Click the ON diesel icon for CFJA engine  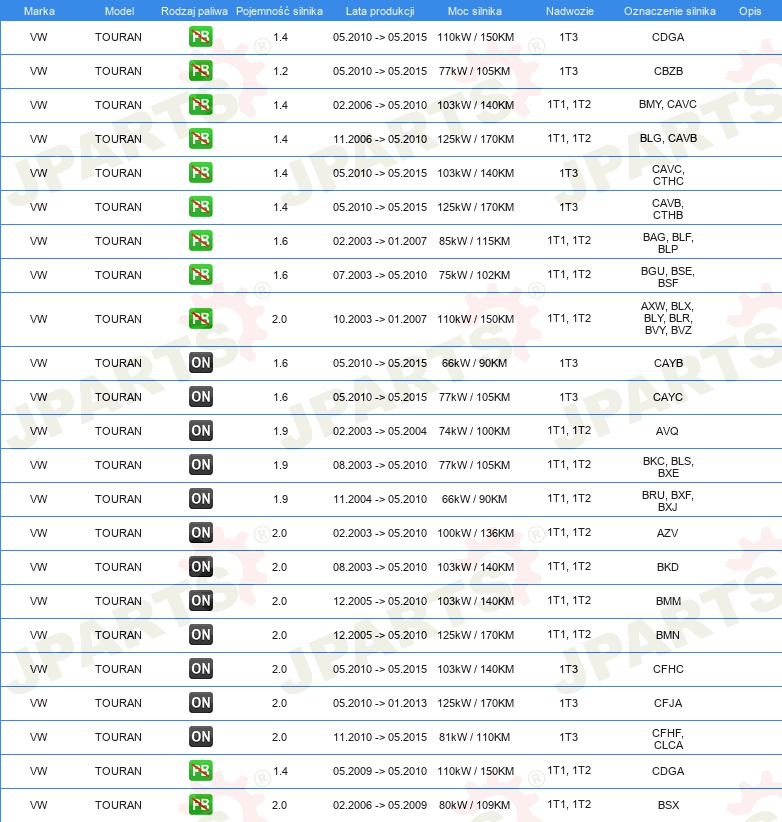(201, 702)
